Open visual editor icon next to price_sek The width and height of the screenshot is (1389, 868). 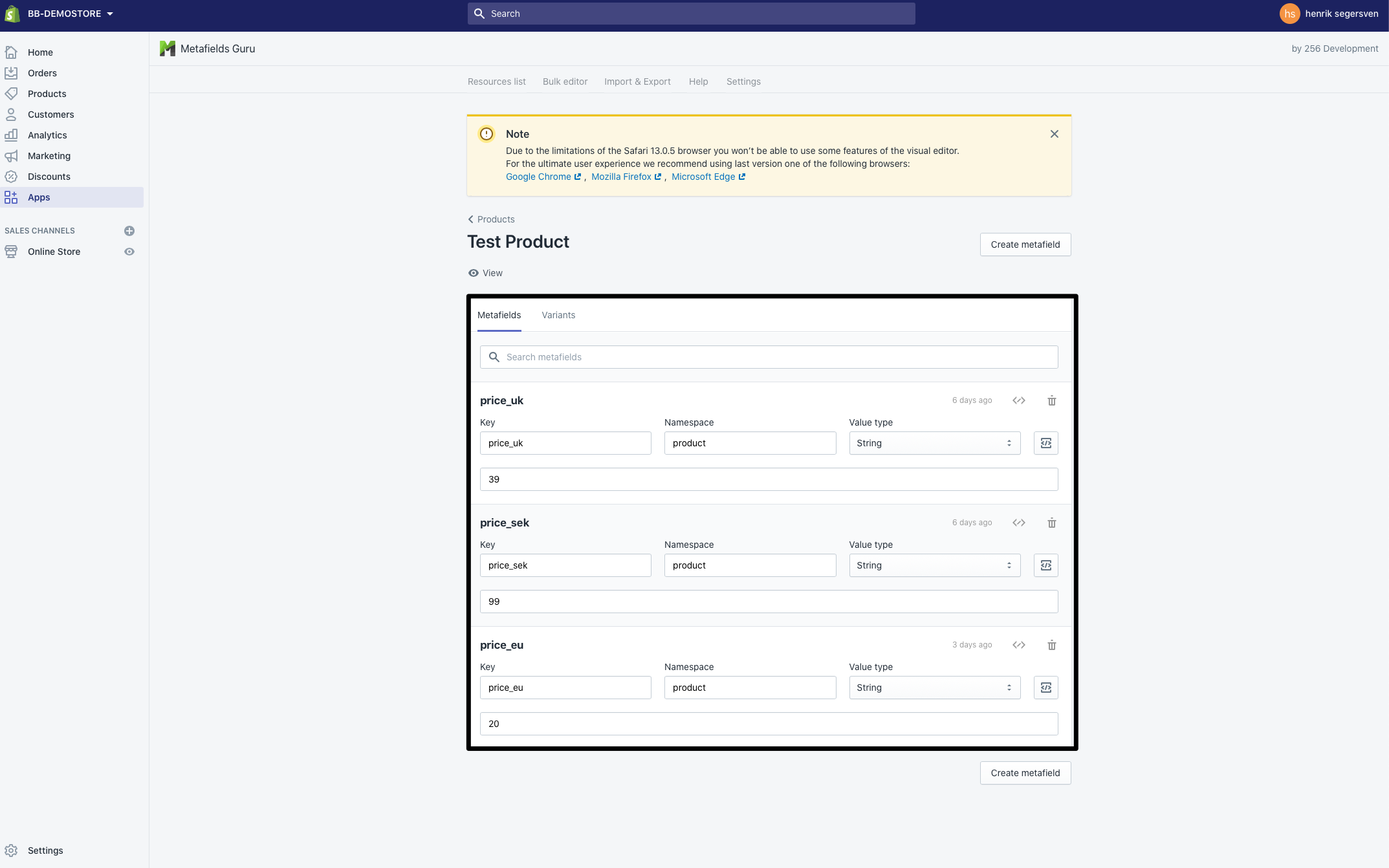[x=1045, y=565]
